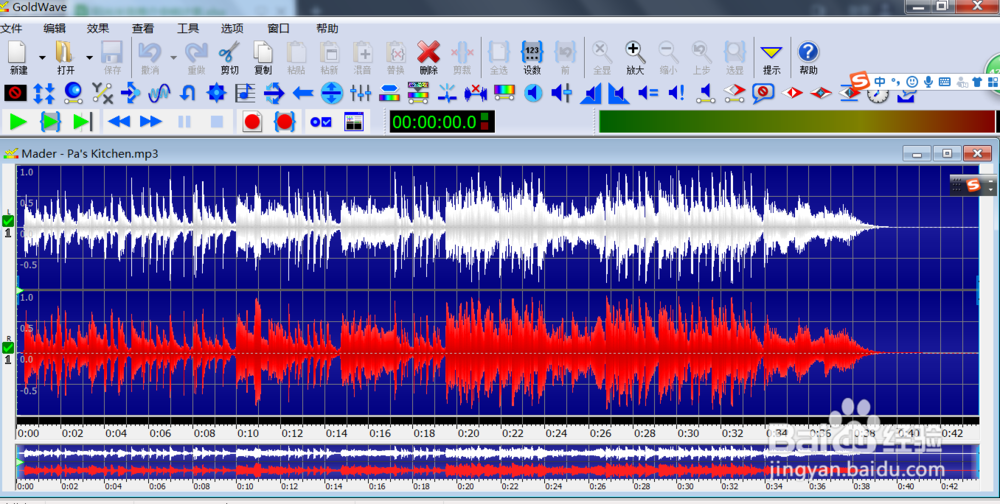
Task: Open the equalizer sliders effect icon
Action: pos(360,93)
